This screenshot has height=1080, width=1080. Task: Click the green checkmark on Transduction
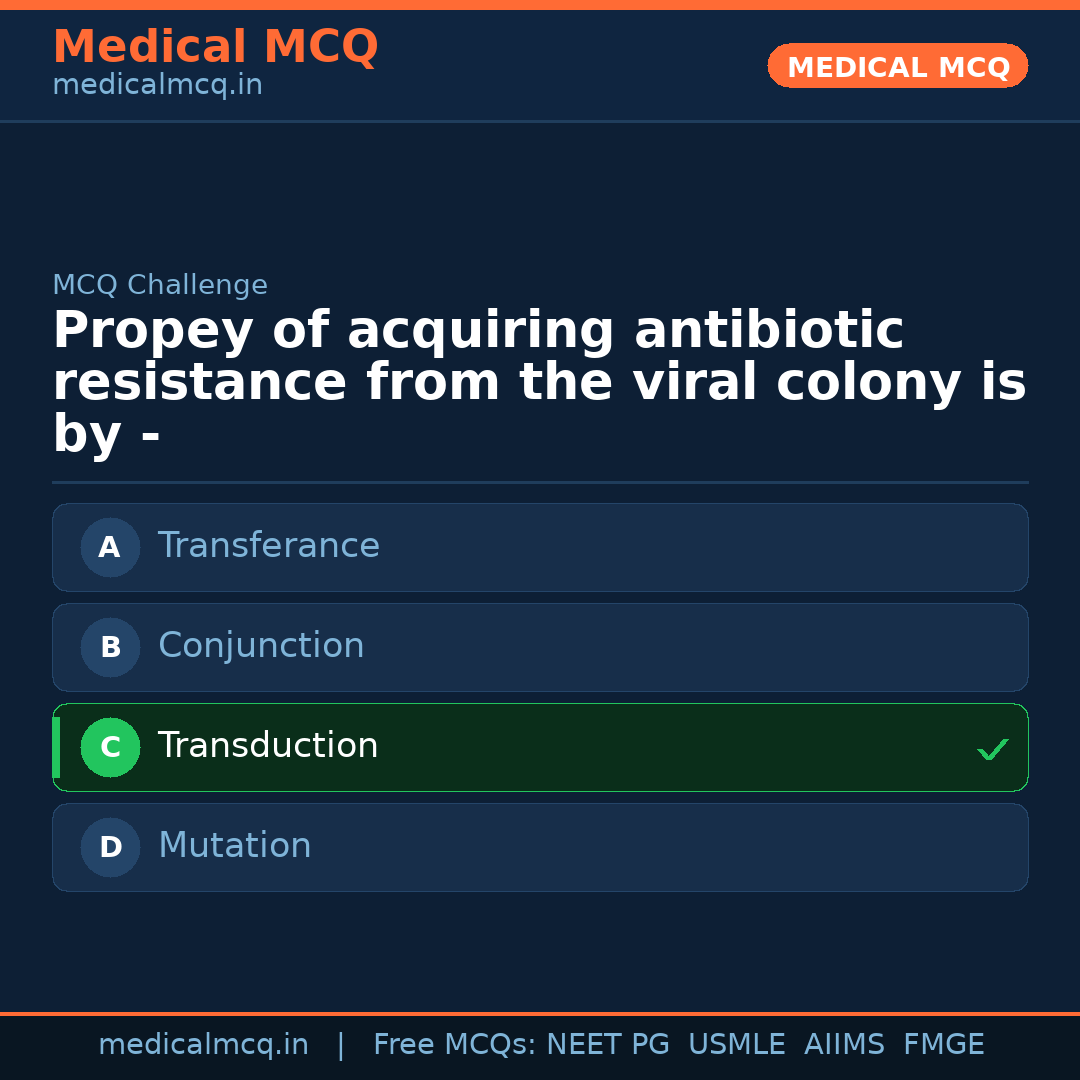pyautogui.click(x=992, y=749)
